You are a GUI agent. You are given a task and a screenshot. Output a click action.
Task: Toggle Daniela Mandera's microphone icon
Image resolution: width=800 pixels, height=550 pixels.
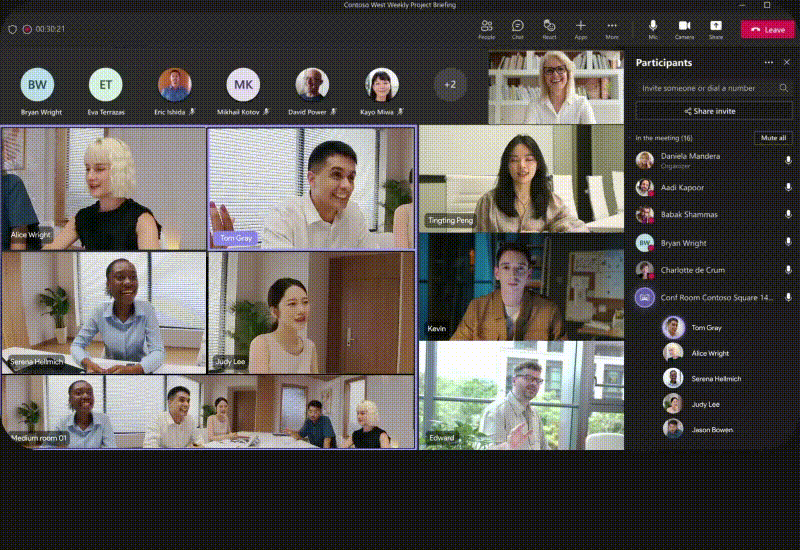click(788, 160)
